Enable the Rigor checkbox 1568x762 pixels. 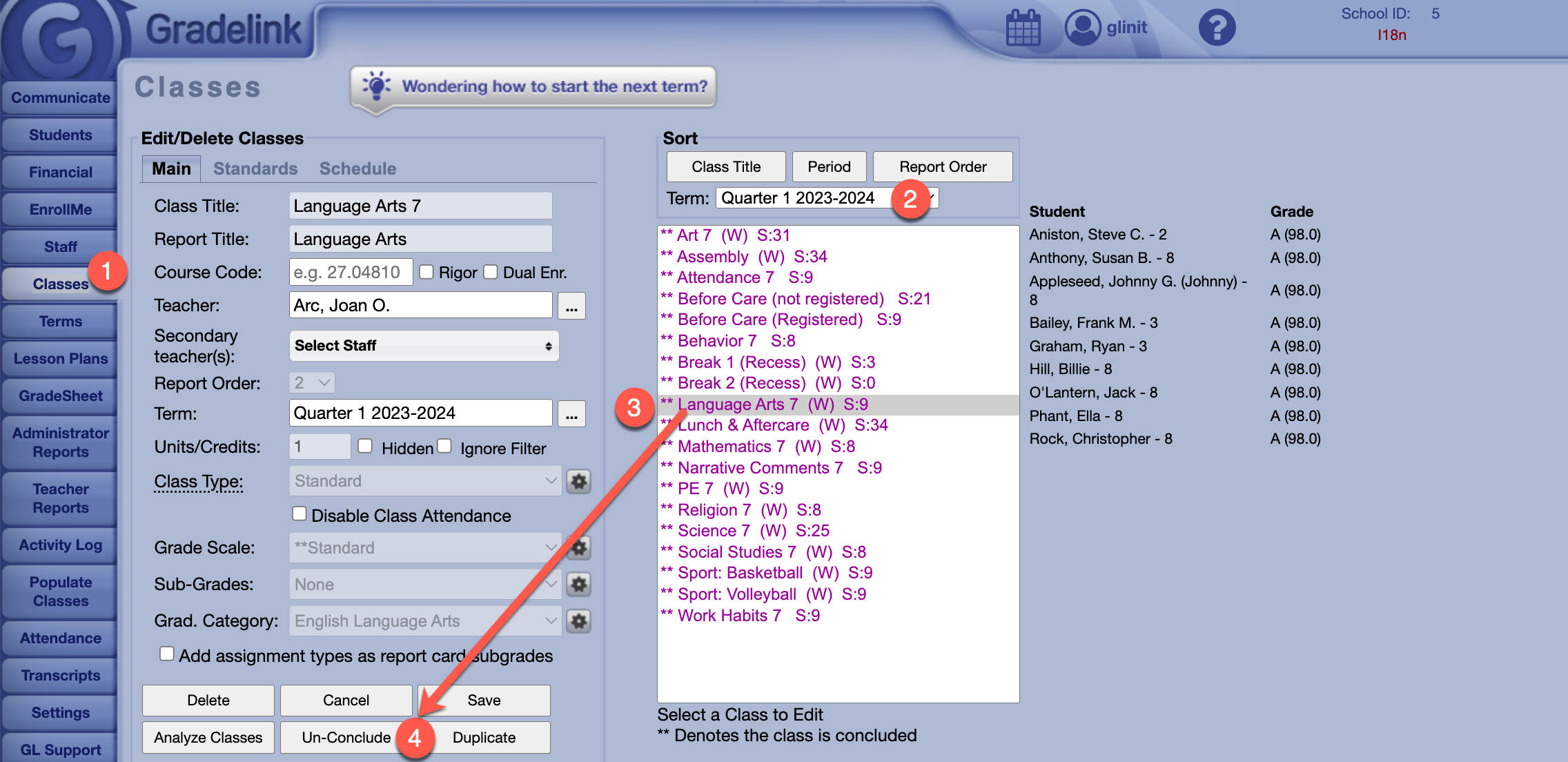click(427, 271)
